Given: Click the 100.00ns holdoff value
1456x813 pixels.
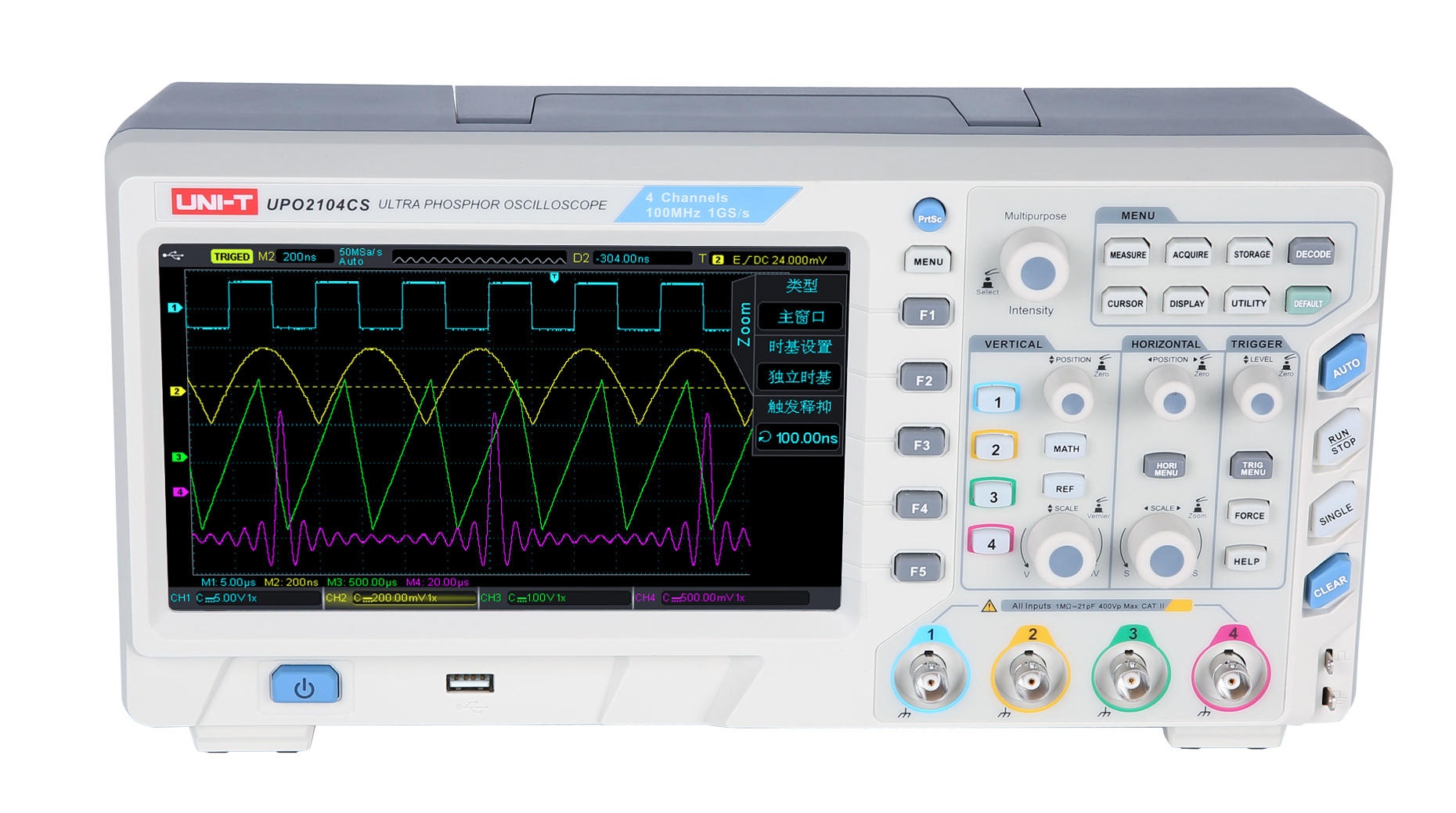Looking at the screenshot, I should pos(798,437).
